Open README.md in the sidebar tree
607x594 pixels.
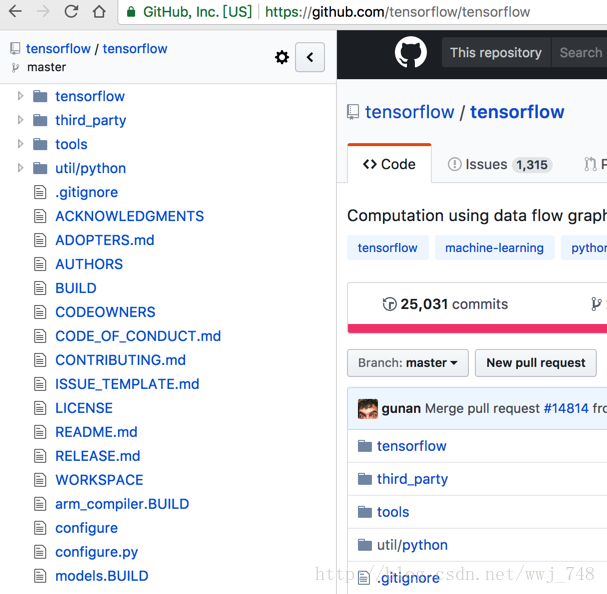[96, 432]
